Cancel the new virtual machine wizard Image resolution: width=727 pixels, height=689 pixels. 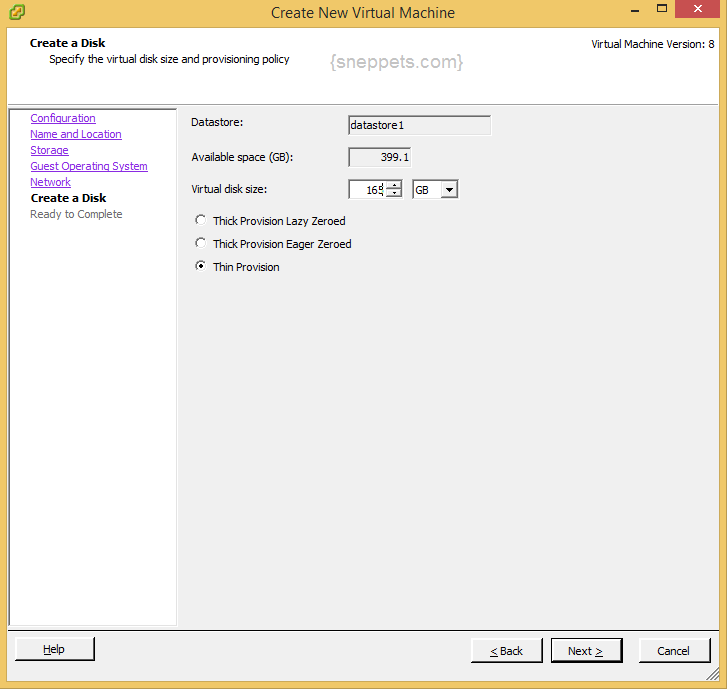click(x=675, y=651)
